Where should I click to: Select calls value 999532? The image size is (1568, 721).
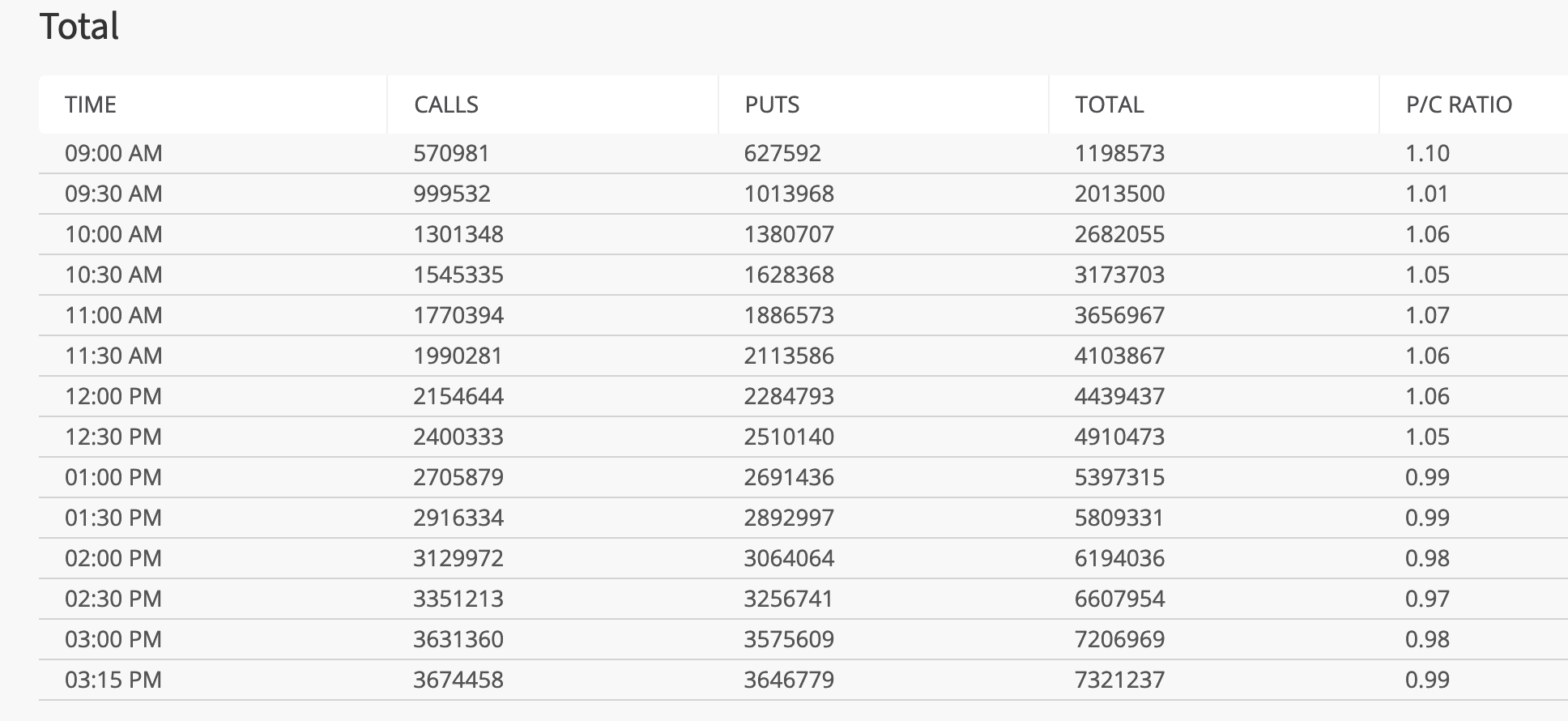pos(452,194)
